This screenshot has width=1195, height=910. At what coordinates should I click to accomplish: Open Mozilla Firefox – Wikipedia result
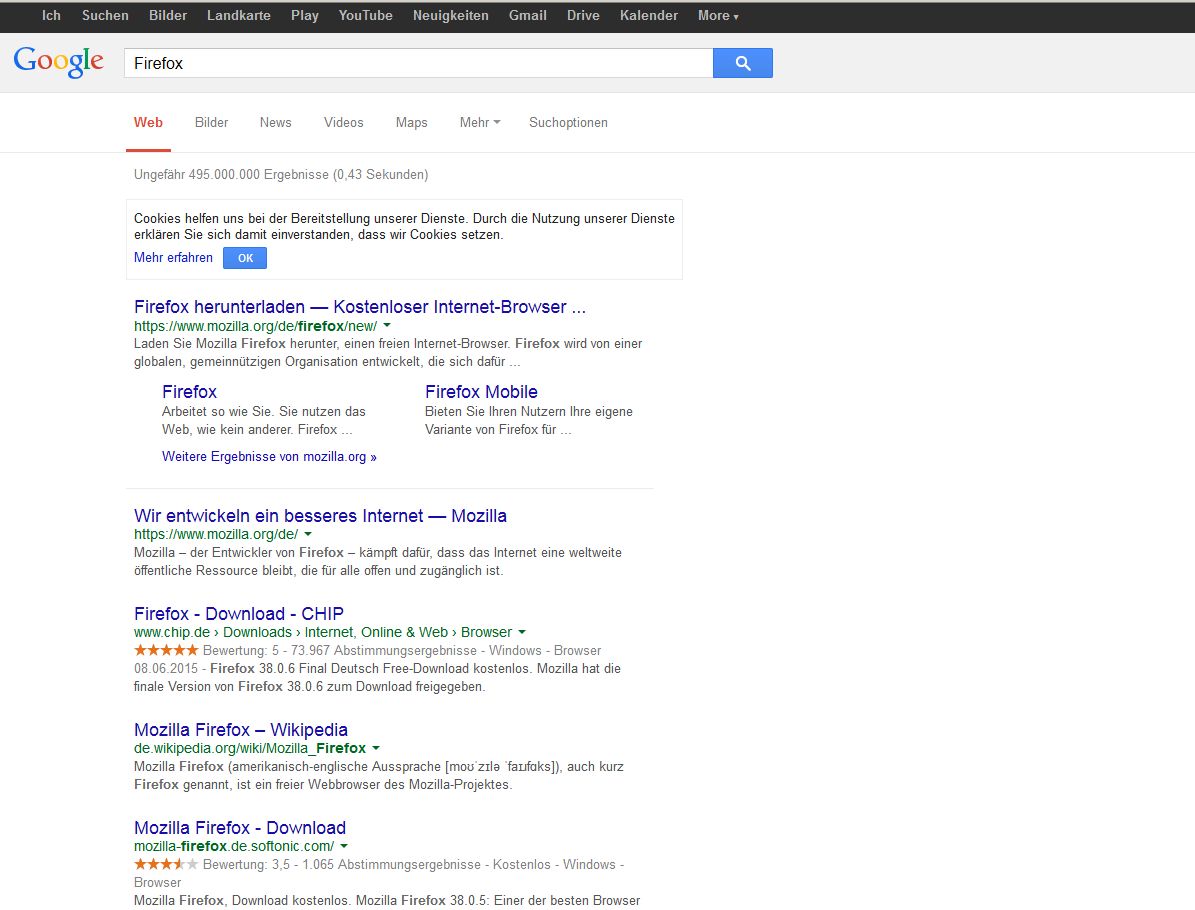pos(241,730)
